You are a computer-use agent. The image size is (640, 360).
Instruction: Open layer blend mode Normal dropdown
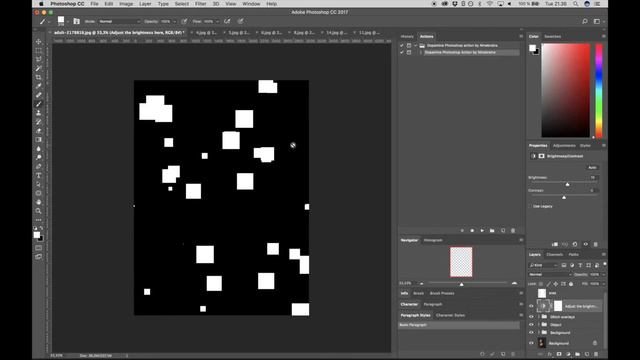pyautogui.click(x=550, y=275)
